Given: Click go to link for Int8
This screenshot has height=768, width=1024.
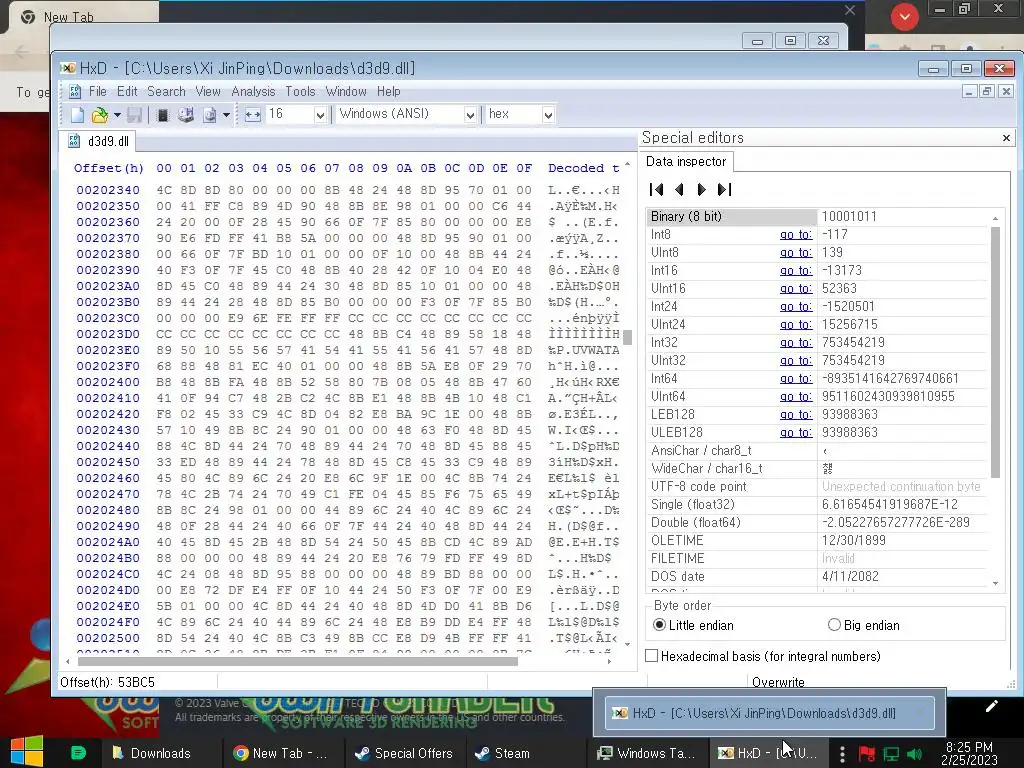Looking at the screenshot, I should pyautogui.click(x=795, y=234).
